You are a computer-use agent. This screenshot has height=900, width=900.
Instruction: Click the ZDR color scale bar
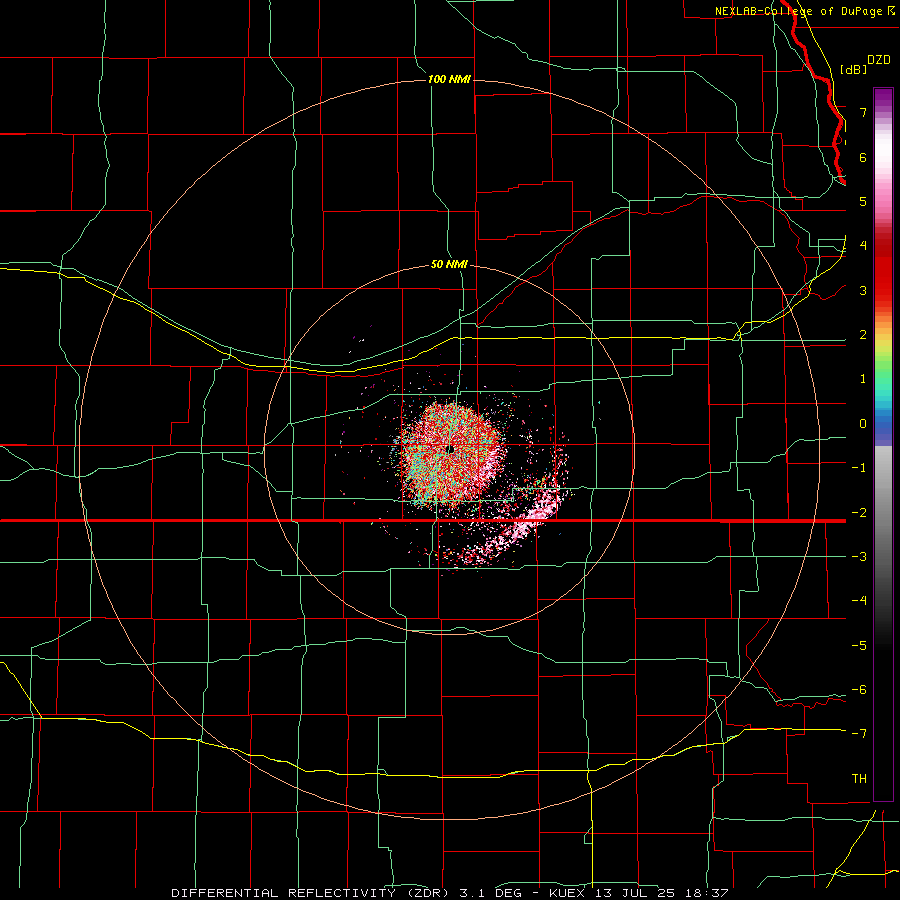(x=883, y=444)
